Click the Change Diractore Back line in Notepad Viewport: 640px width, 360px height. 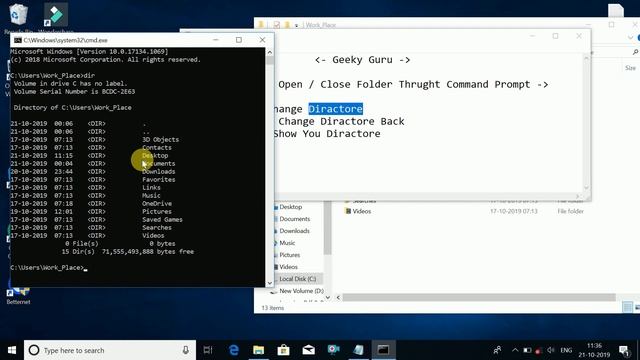[x=341, y=121]
